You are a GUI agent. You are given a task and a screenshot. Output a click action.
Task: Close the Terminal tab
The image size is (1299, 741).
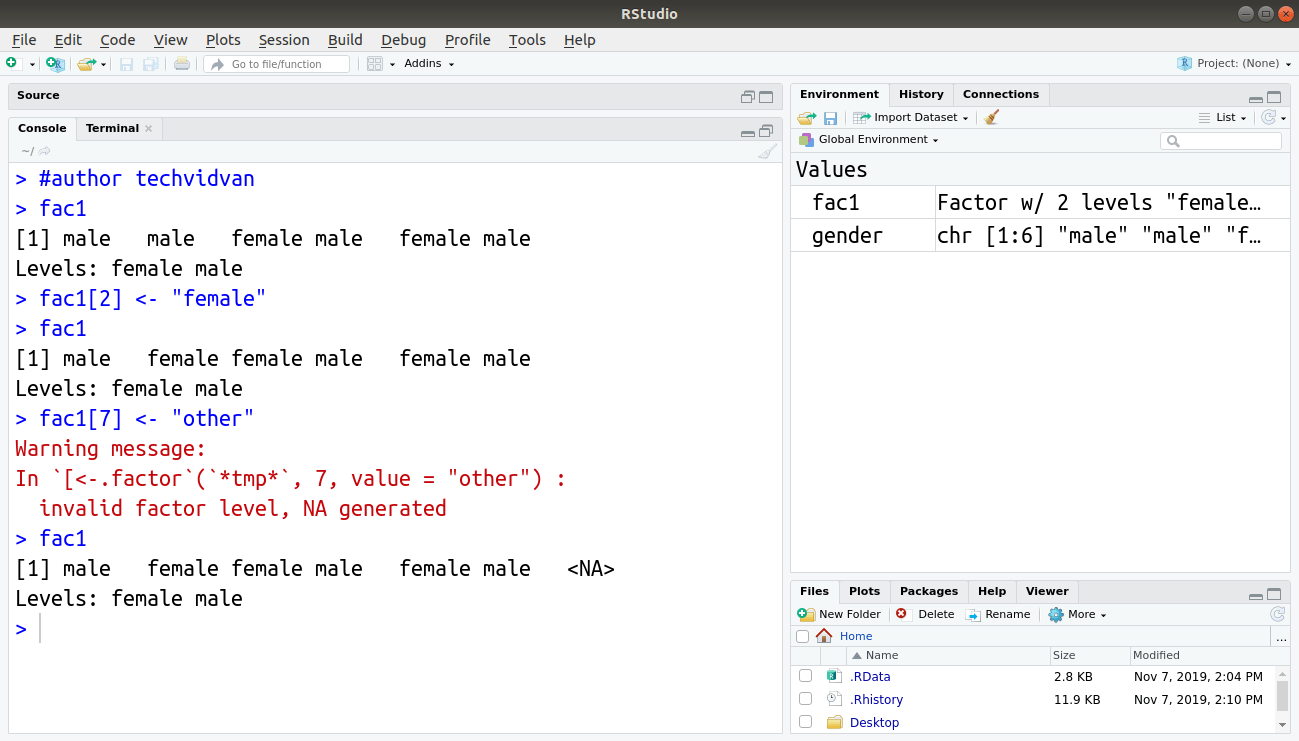(149, 128)
